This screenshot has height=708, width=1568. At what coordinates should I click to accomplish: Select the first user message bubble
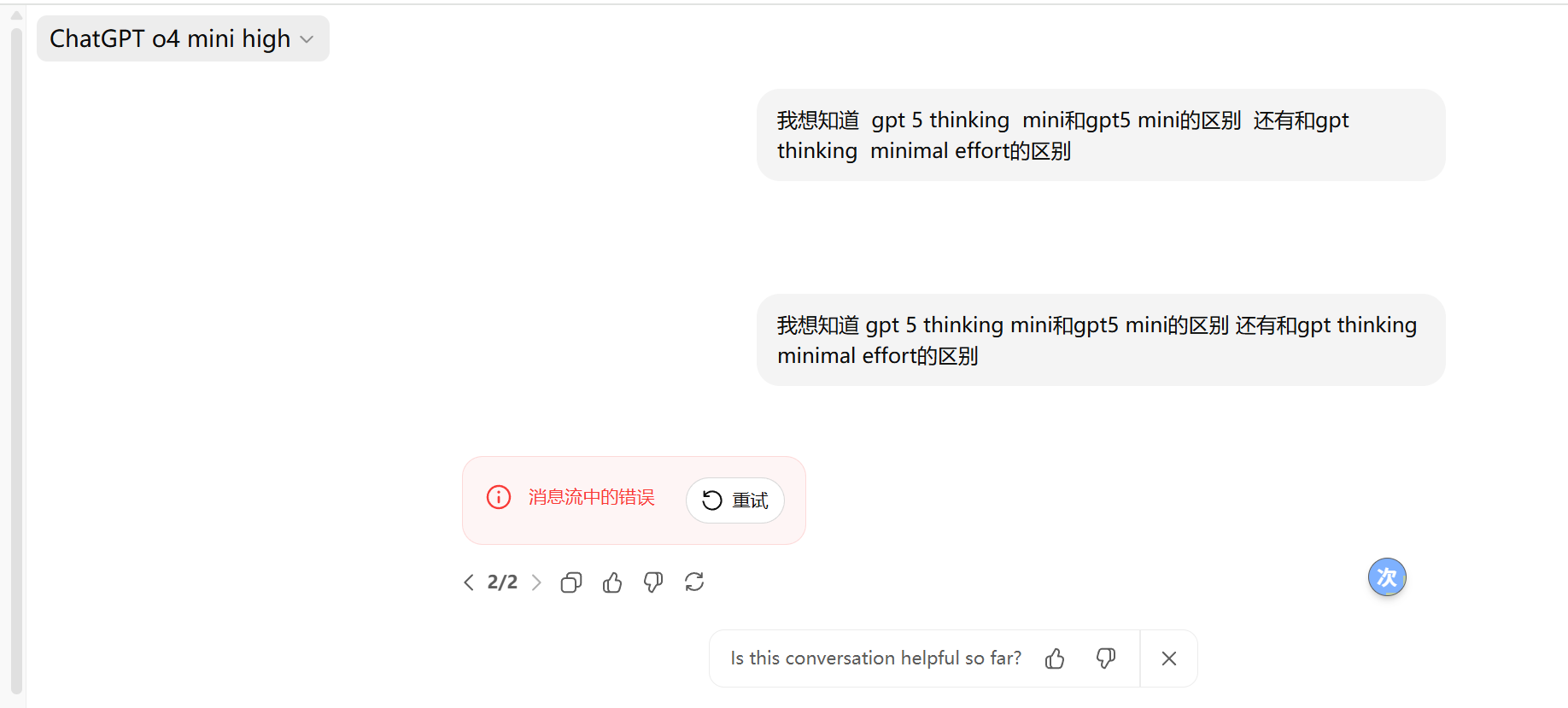[x=1101, y=135]
